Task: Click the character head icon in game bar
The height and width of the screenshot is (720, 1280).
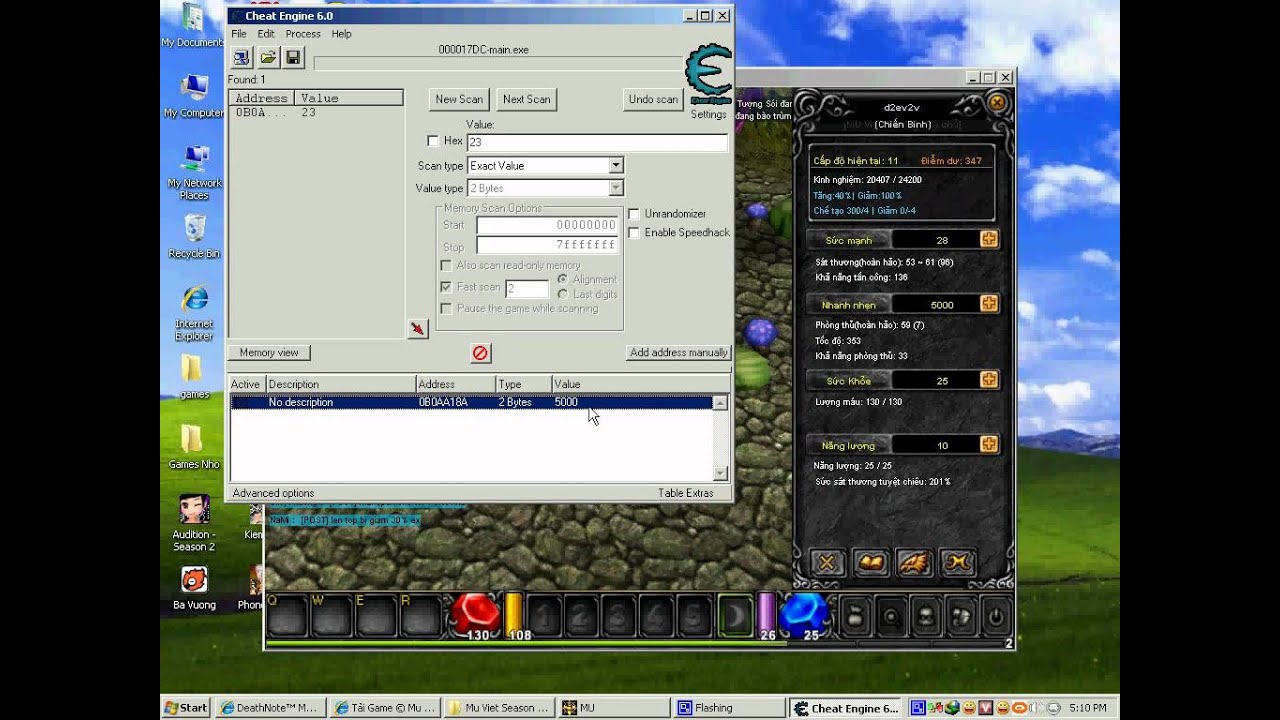Action: (x=926, y=616)
